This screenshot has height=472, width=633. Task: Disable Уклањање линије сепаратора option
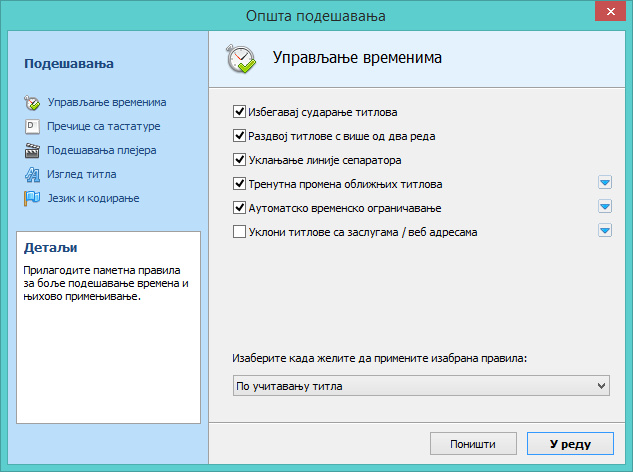pyautogui.click(x=239, y=159)
